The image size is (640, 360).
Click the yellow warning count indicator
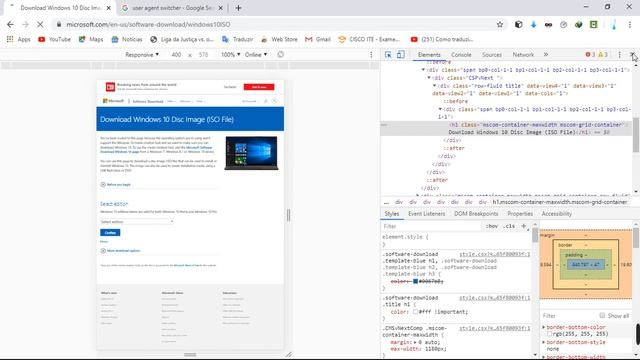[603, 55]
